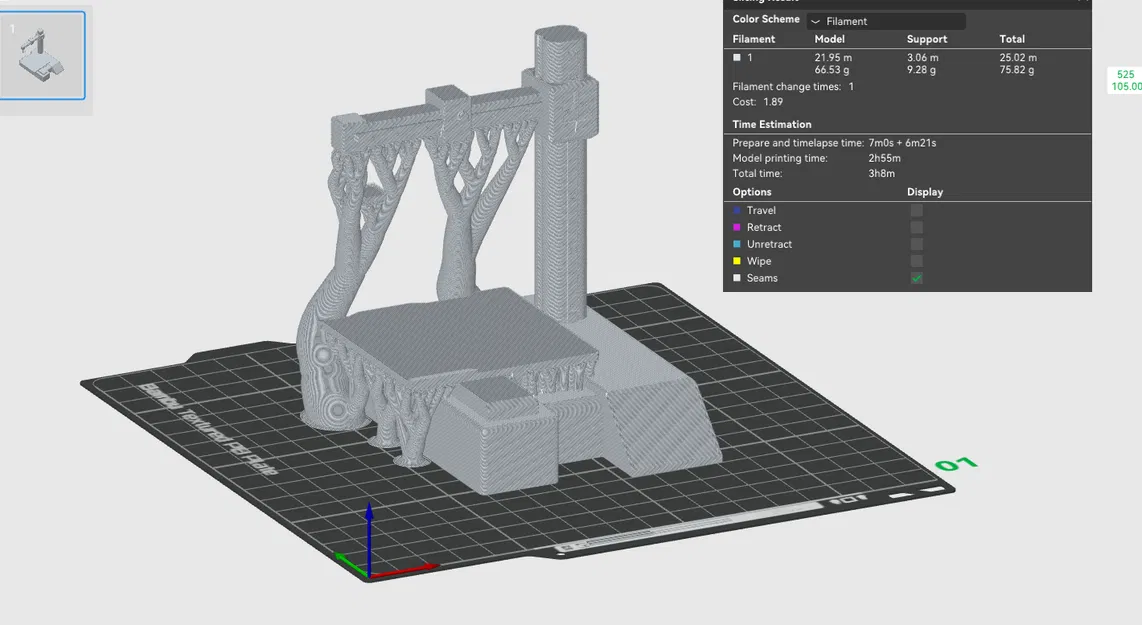
Task: Click the yellow Wipe color legend square
Action: click(x=736, y=261)
